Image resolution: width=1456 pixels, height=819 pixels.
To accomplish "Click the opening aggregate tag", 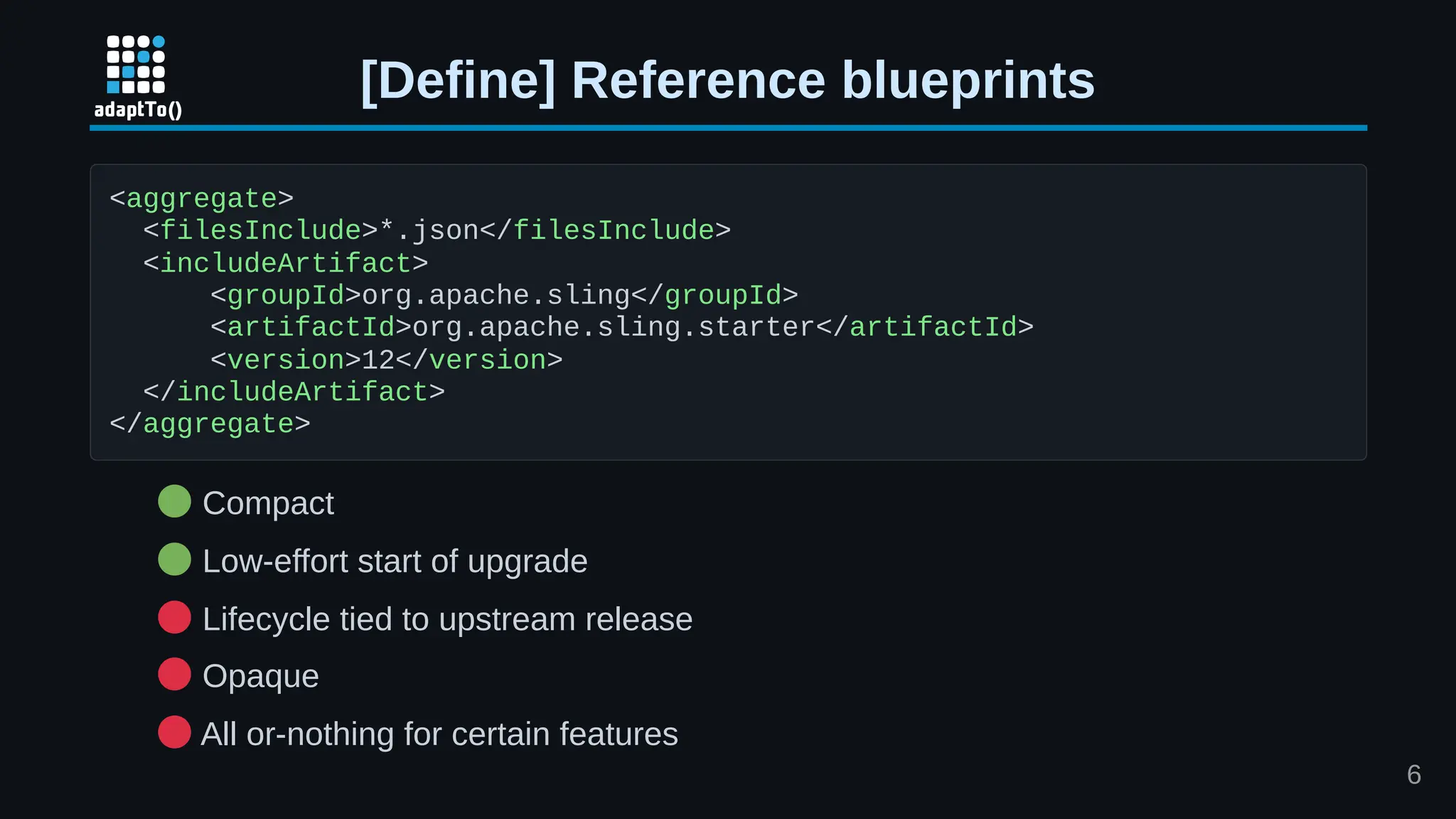I will [201, 198].
